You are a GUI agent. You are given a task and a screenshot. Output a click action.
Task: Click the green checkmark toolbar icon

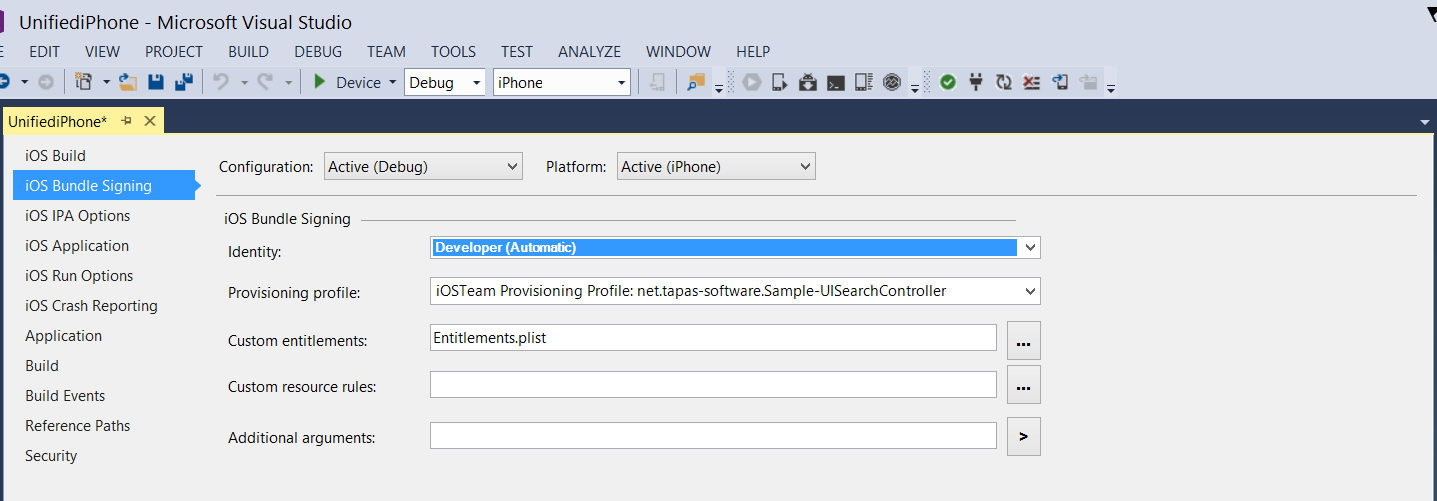(x=947, y=82)
